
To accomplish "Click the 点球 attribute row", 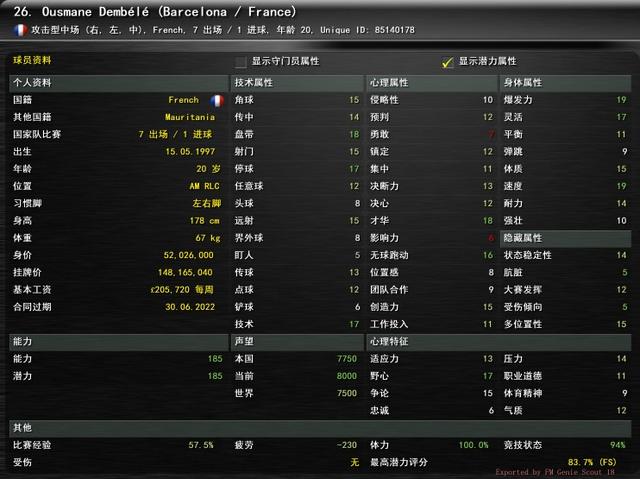I will [297, 290].
